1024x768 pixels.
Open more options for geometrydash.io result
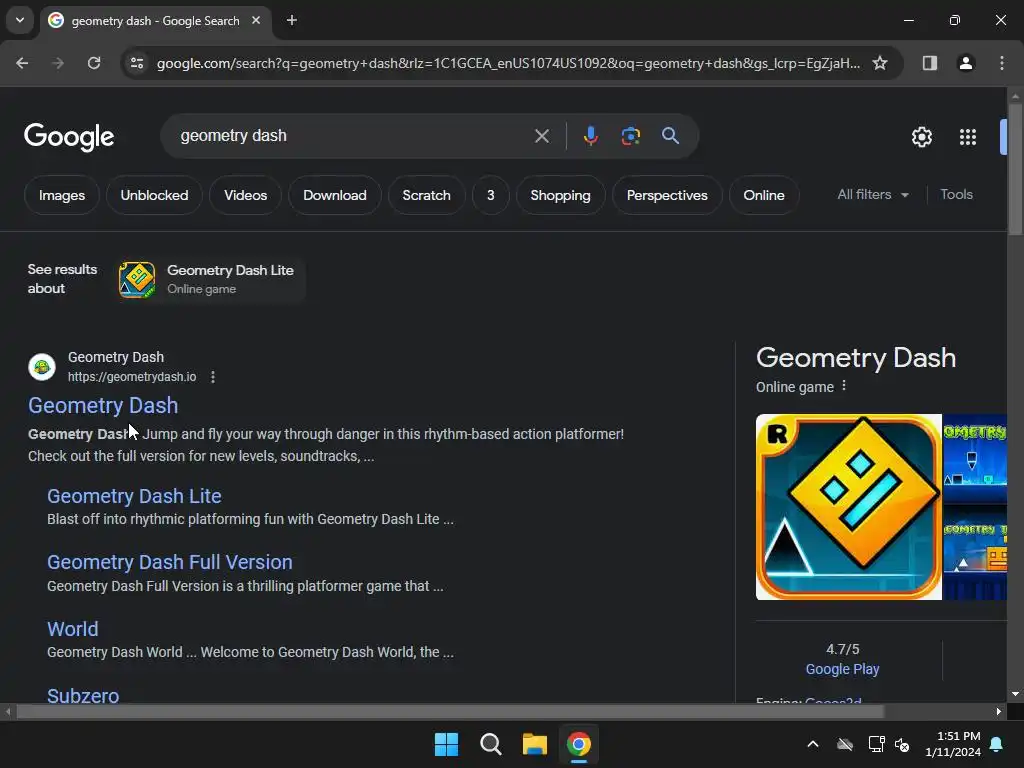click(x=213, y=377)
